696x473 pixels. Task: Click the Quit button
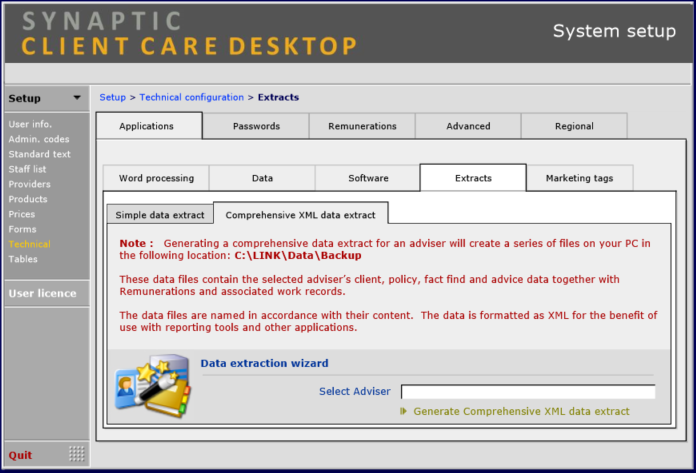(x=20, y=455)
